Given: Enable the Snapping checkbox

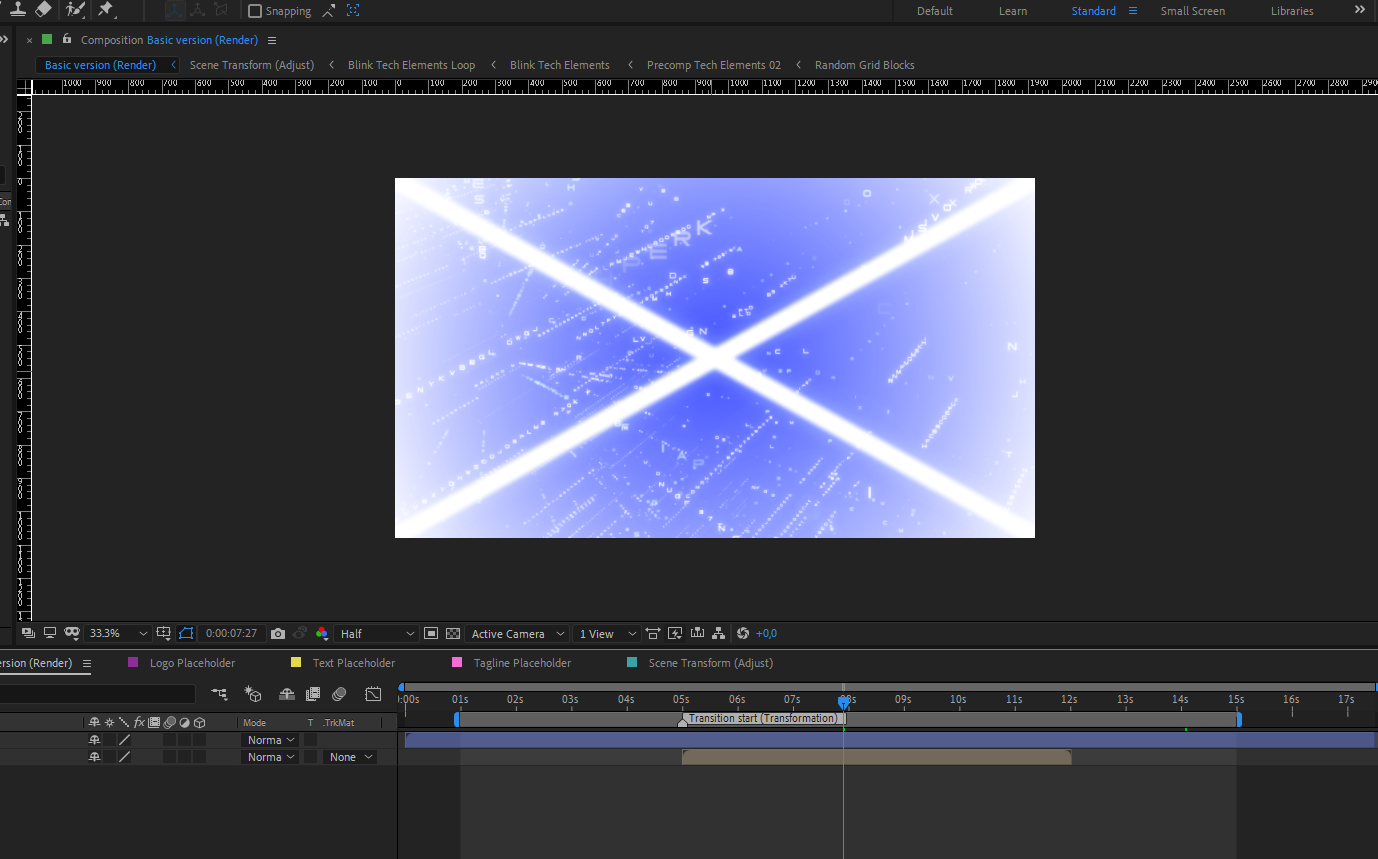Looking at the screenshot, I should coord(255,11).
